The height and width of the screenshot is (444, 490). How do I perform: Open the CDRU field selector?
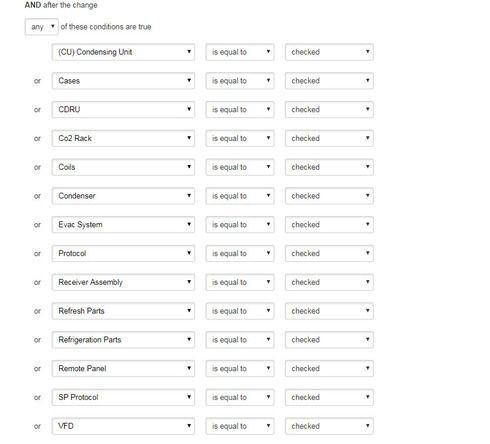(123, 110)
